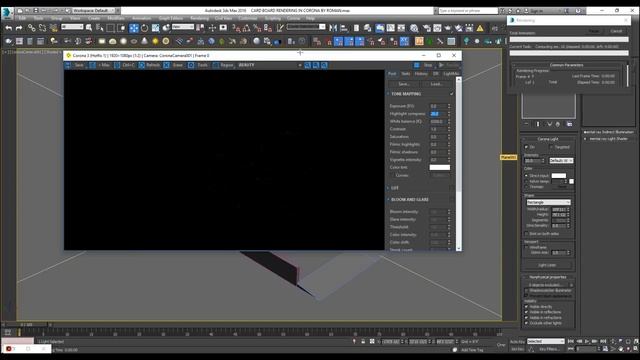Image resolution: width=640 pixels, height=360 pixels.
Task: Open the Graph Editors menu
Action: coord(171,18)
